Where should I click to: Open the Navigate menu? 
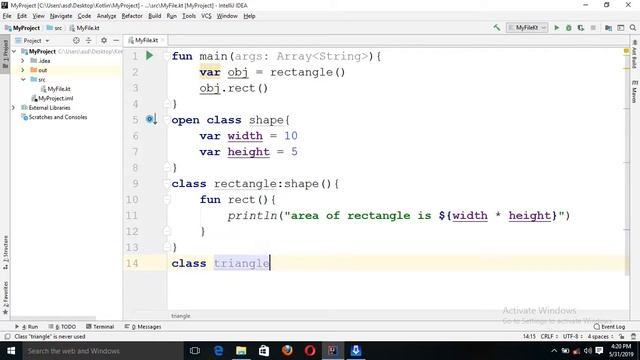[61, 16]
